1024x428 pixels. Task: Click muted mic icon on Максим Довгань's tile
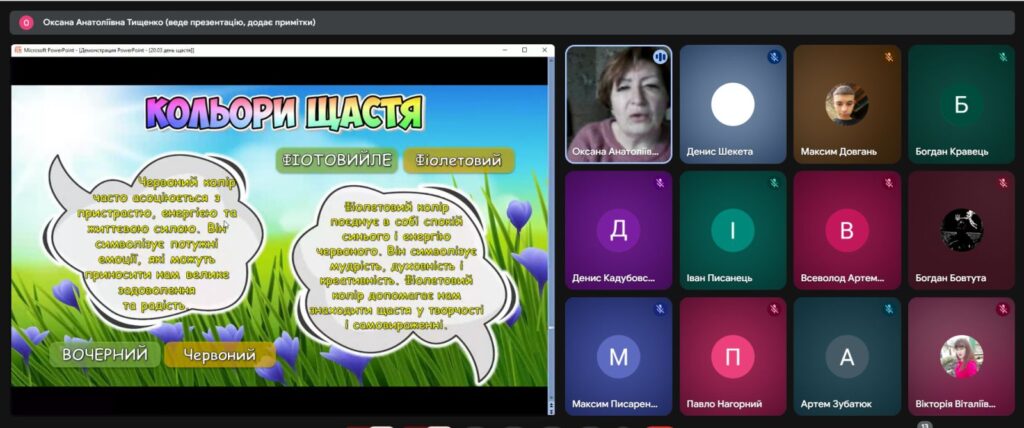pyautogui.click(x=887, y=57)
